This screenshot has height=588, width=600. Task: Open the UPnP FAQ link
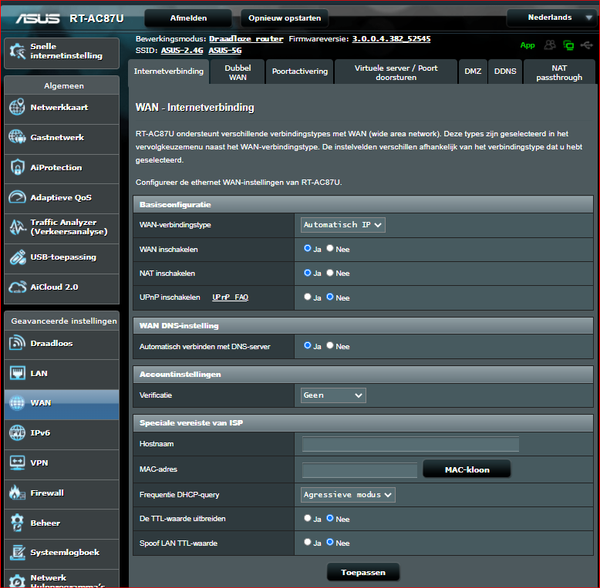click(x=230, y=297)
